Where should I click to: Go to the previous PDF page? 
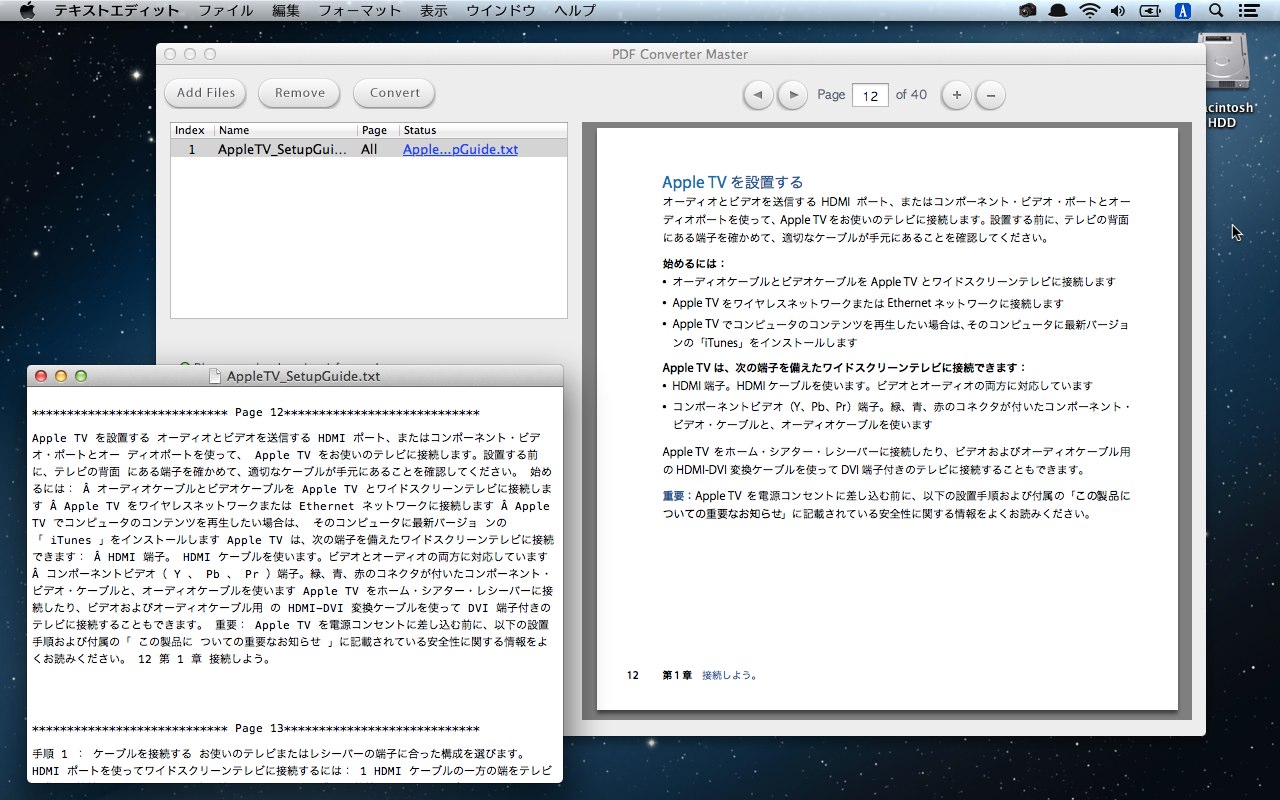(x=758, y=95)
